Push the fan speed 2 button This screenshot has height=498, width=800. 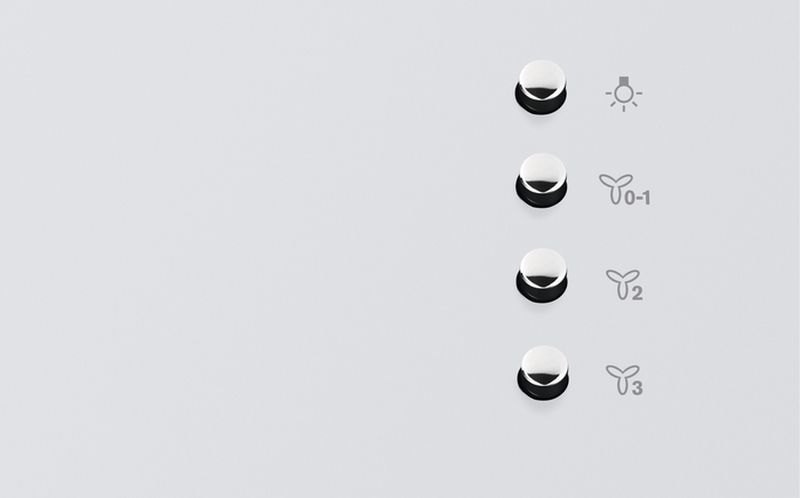[542, 275]
